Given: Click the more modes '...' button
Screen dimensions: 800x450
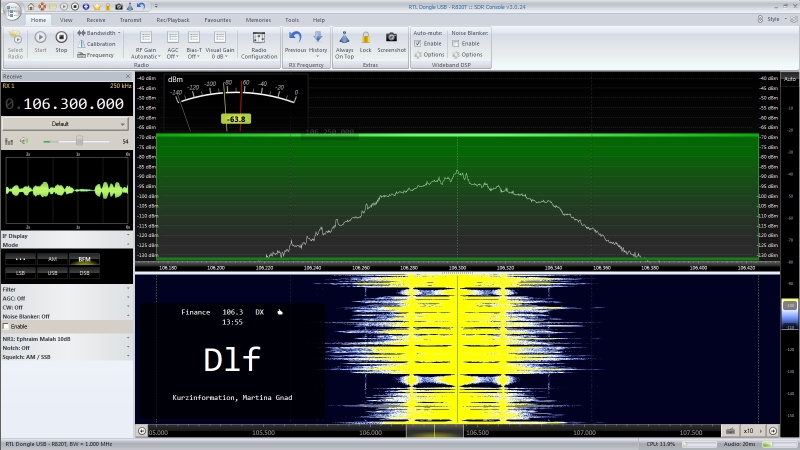Looking at the screenshot, I should [20, 259].
